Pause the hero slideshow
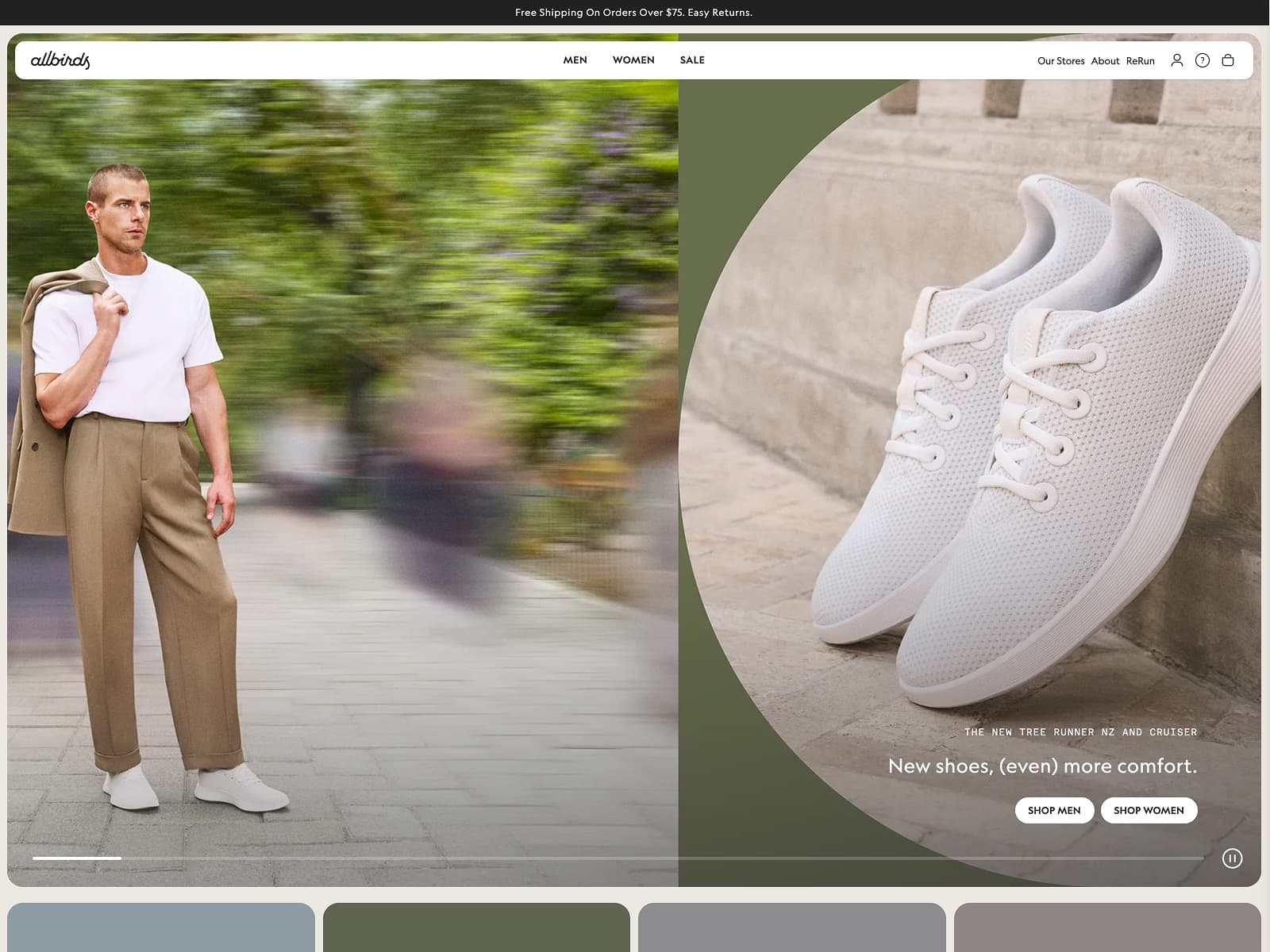The width and height of the screenshot is (1270, 952). pyautogui.click(x=1232, y=858)
